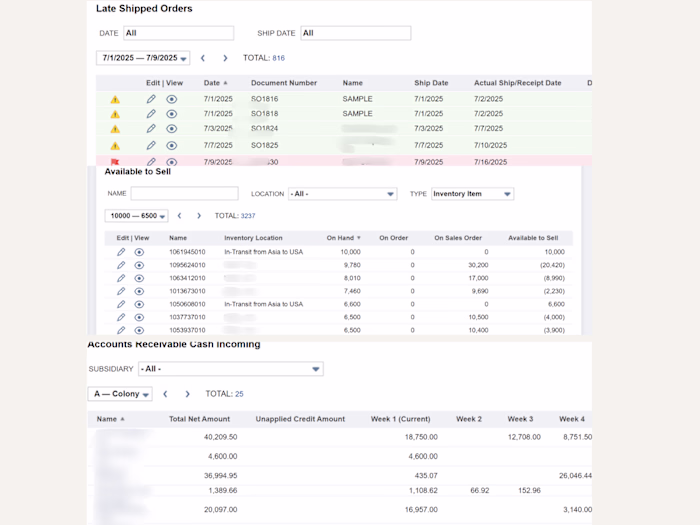Edit sales order SO1824 with pencil icon
700x525 pixels.
[151, 129]
